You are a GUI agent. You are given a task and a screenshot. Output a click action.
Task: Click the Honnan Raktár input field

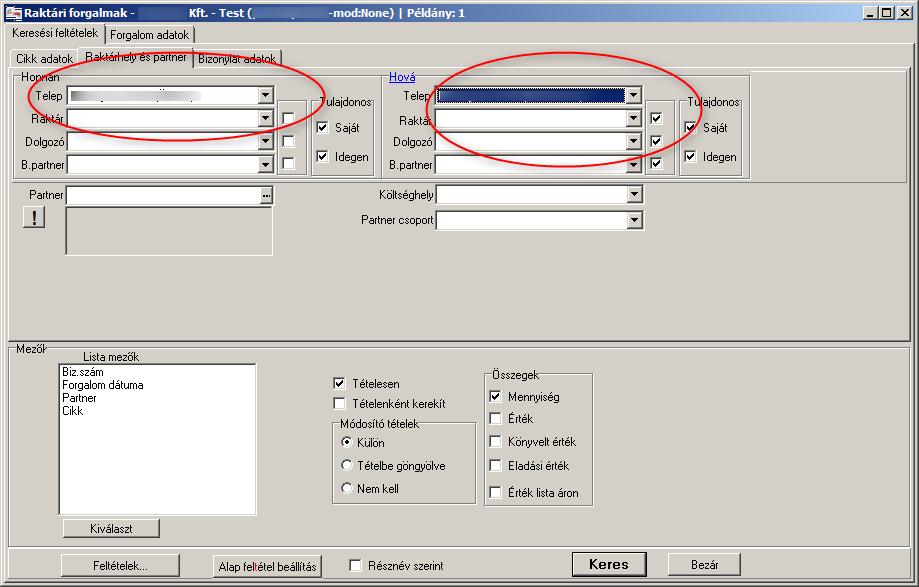[x=163, y=118]
